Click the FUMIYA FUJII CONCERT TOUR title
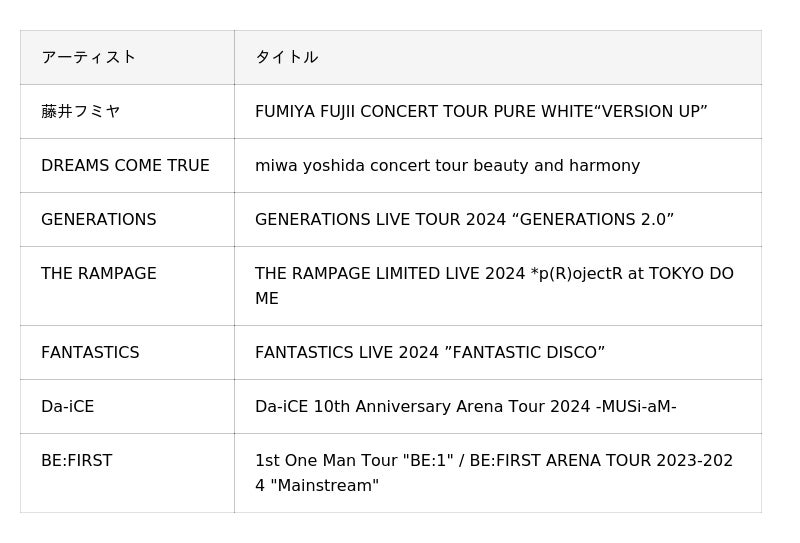This screenshot has width=800, height=543. click(481, 111)
